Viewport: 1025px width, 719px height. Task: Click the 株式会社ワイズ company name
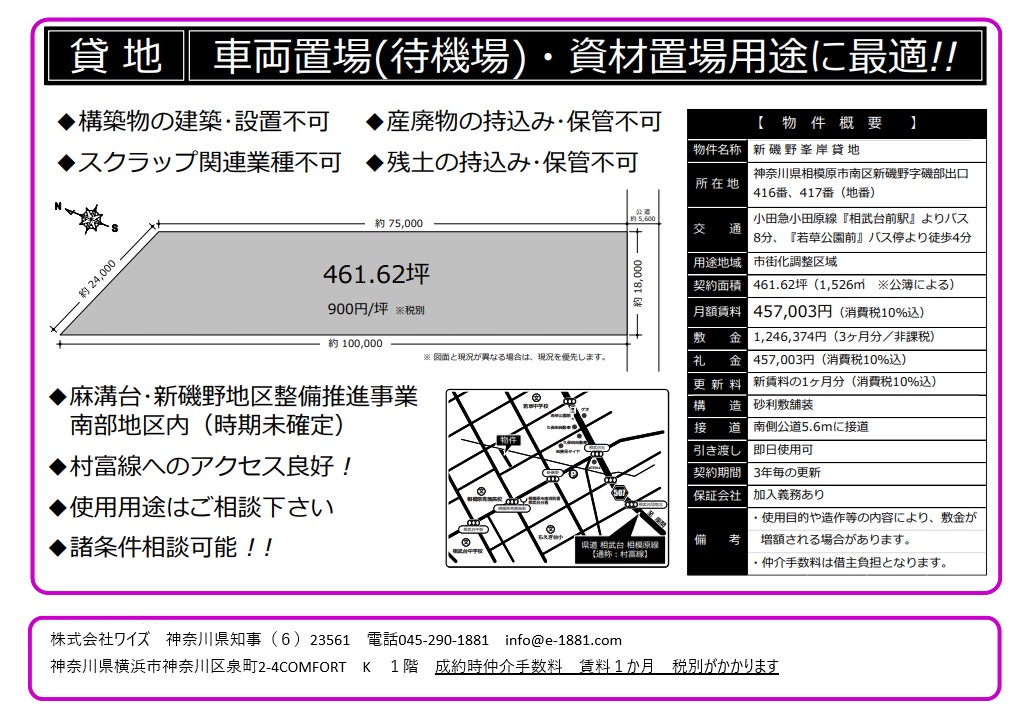(x=100, y=640)
